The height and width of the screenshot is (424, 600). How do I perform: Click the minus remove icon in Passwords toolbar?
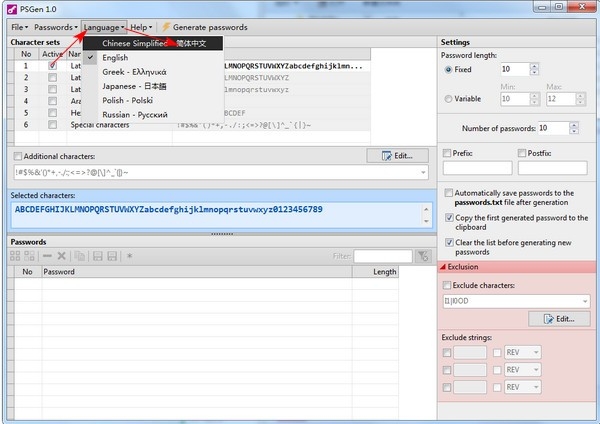(46, 257)
